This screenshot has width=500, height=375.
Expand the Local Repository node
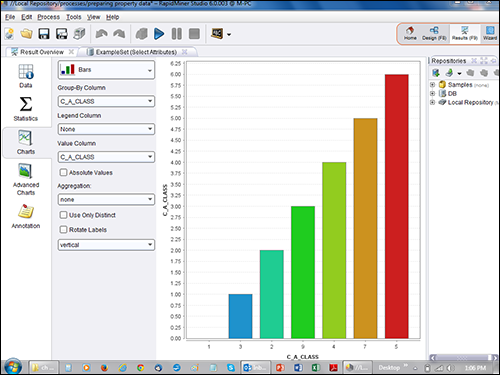pos(432,102)
